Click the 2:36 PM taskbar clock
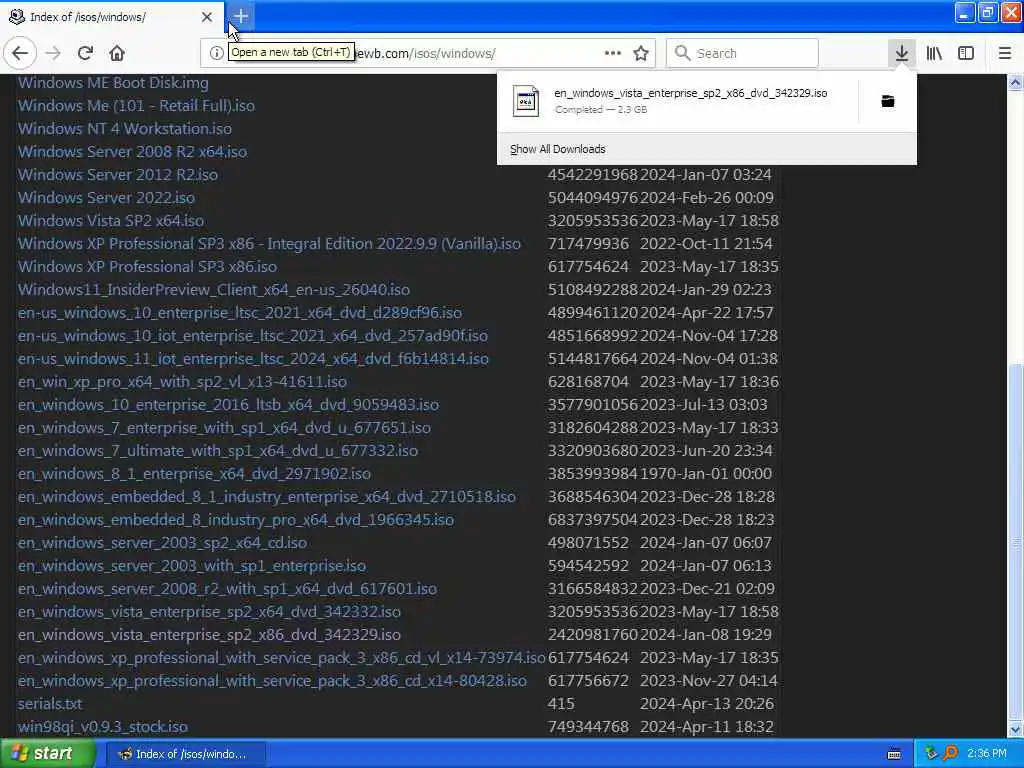 (x=987, y=754)
